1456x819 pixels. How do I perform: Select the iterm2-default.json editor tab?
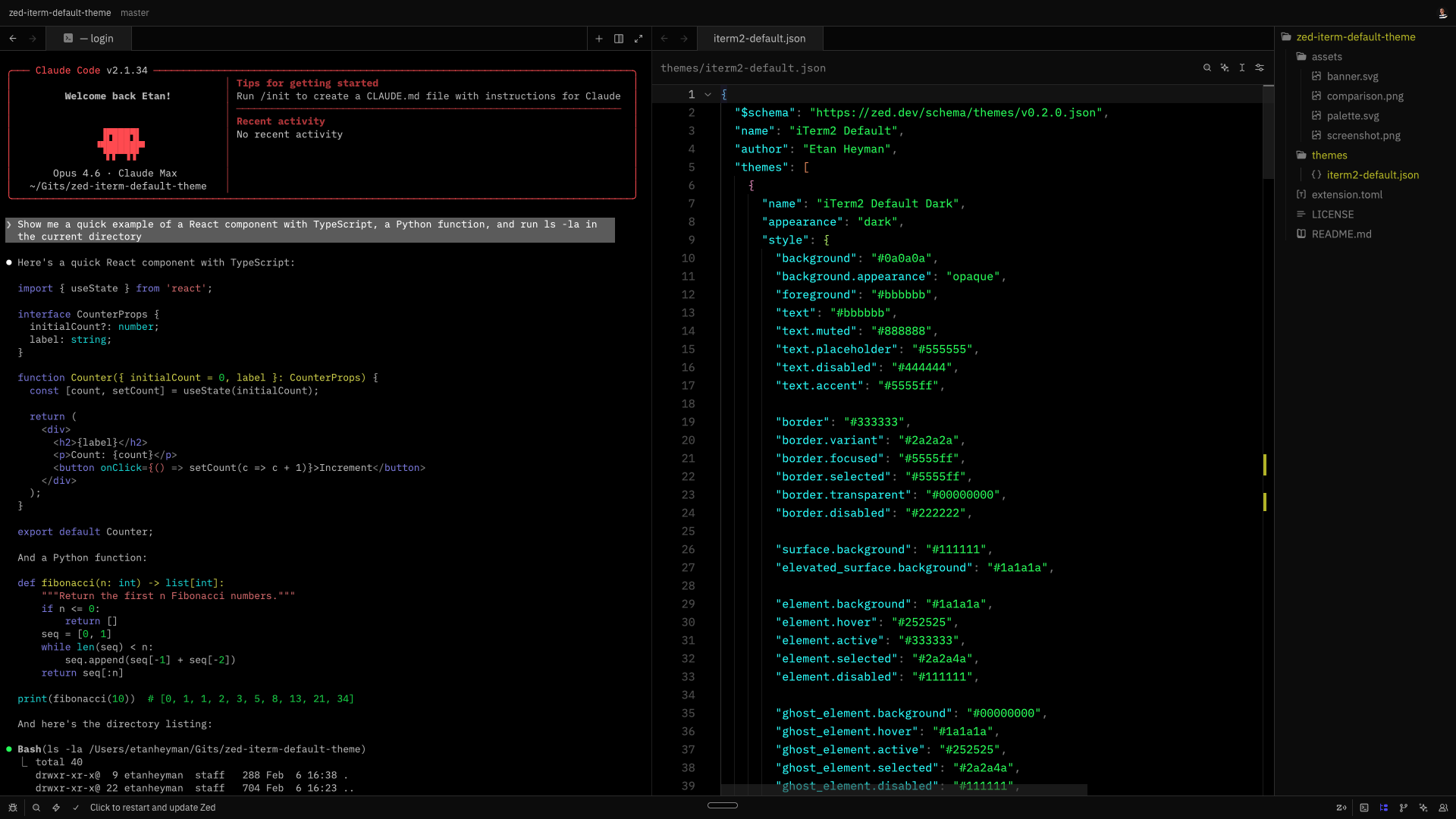coord(759,39)
